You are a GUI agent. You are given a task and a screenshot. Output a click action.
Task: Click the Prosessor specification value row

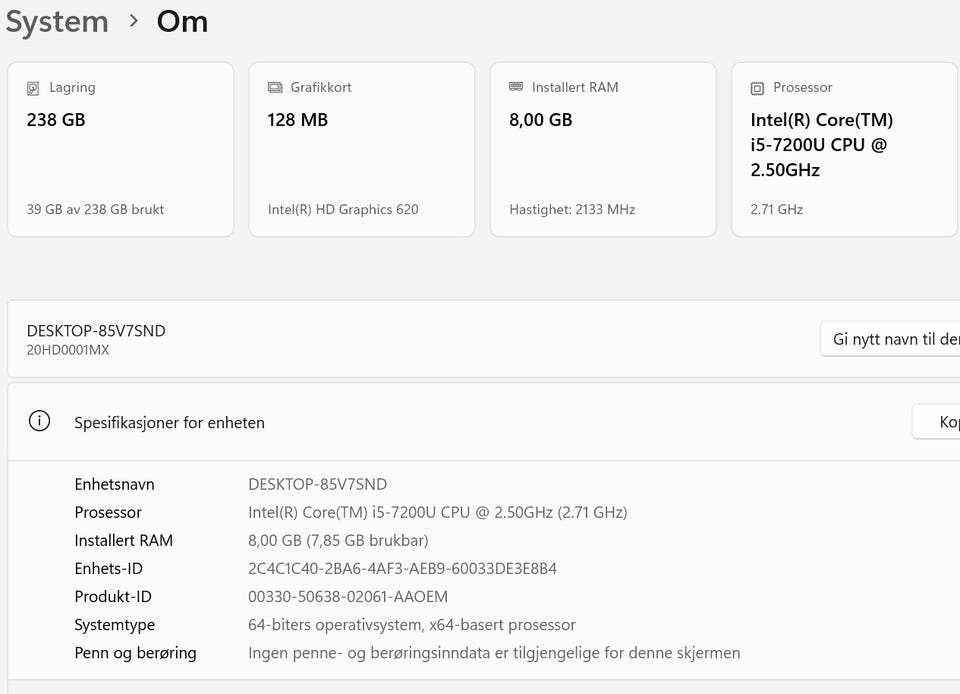point(437,513)
